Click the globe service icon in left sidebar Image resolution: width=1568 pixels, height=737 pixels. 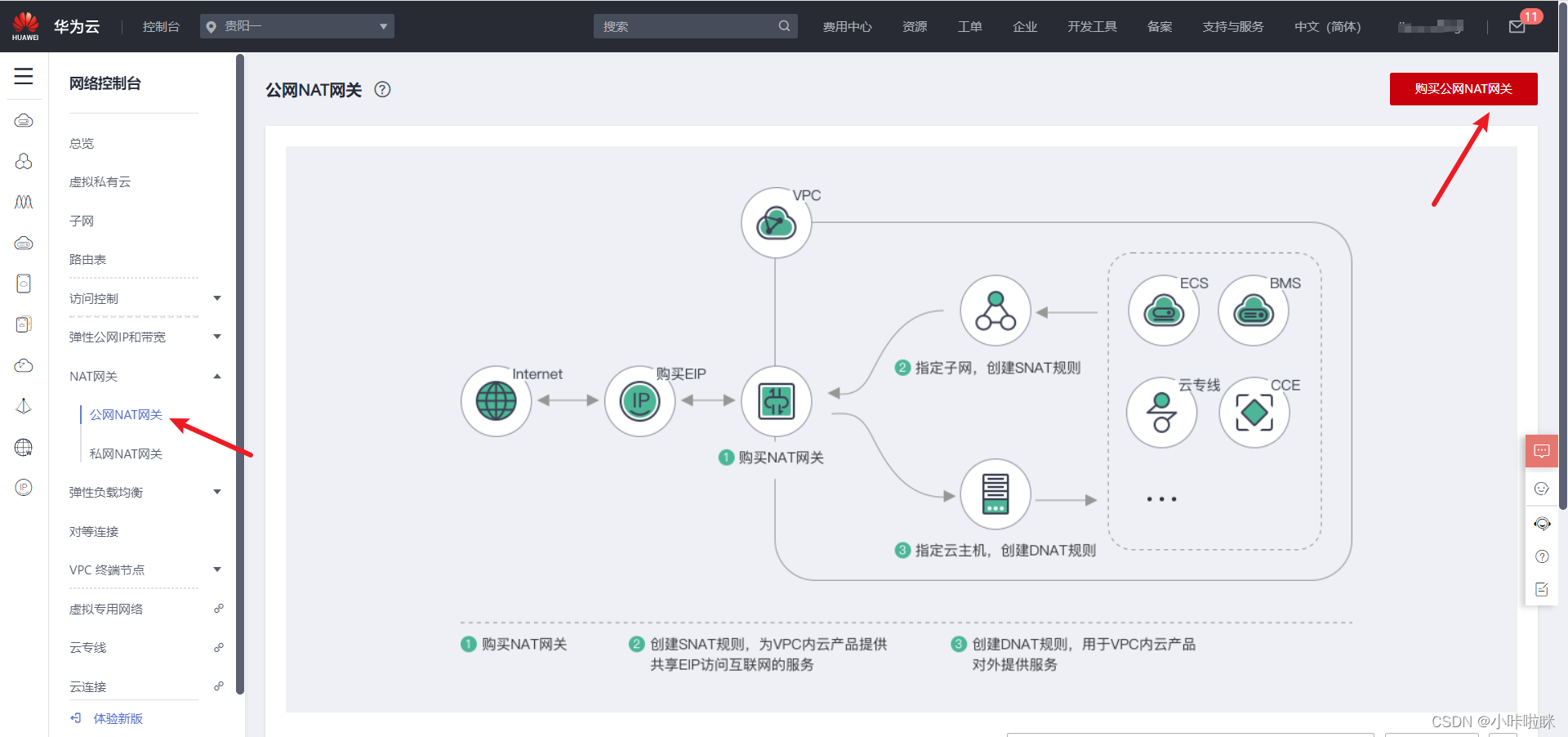[24, 447]
